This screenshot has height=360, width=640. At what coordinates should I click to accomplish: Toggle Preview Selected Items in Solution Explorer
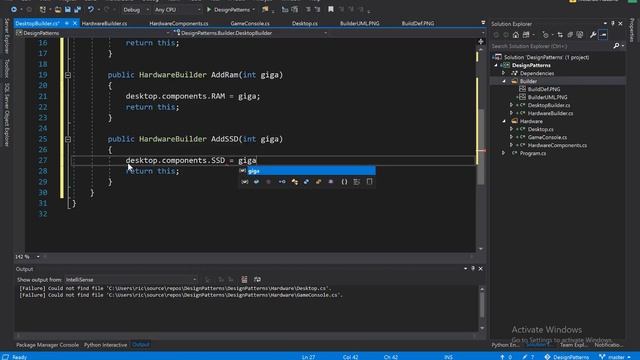tap(603, 35)
